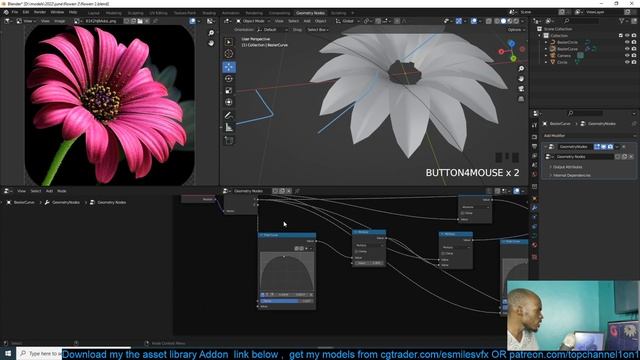Open the File menu
The image size is (640, 360).
[x=15, y=12]
